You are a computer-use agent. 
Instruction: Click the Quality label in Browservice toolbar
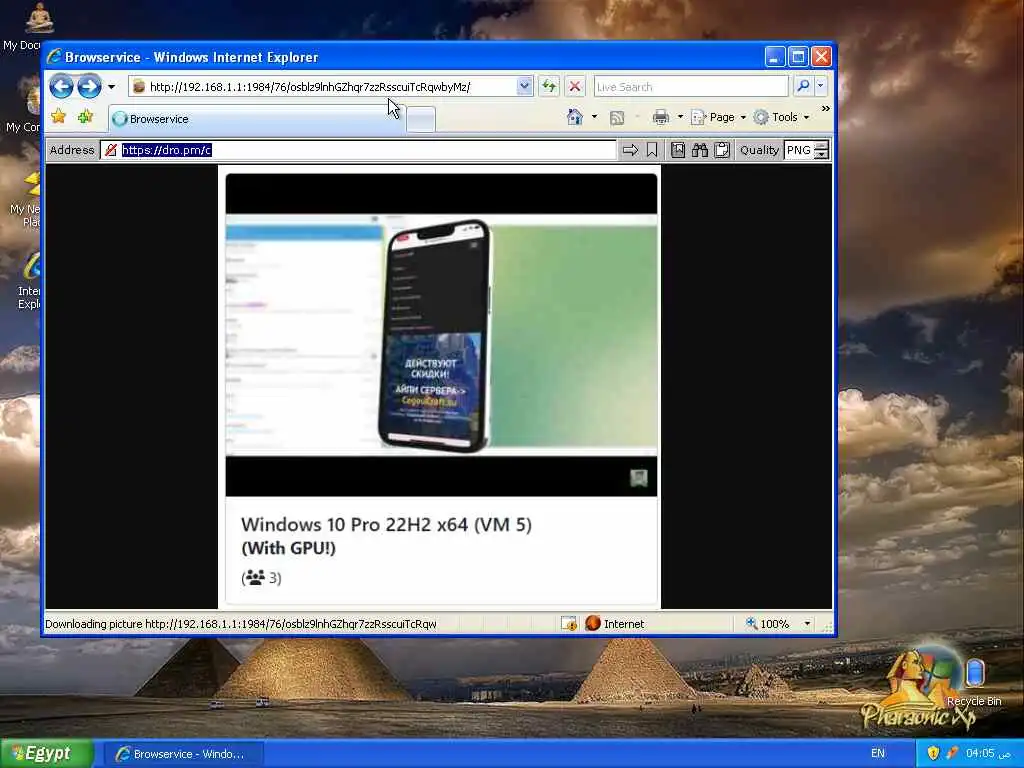pyautogui.click(x=759, y=150)
